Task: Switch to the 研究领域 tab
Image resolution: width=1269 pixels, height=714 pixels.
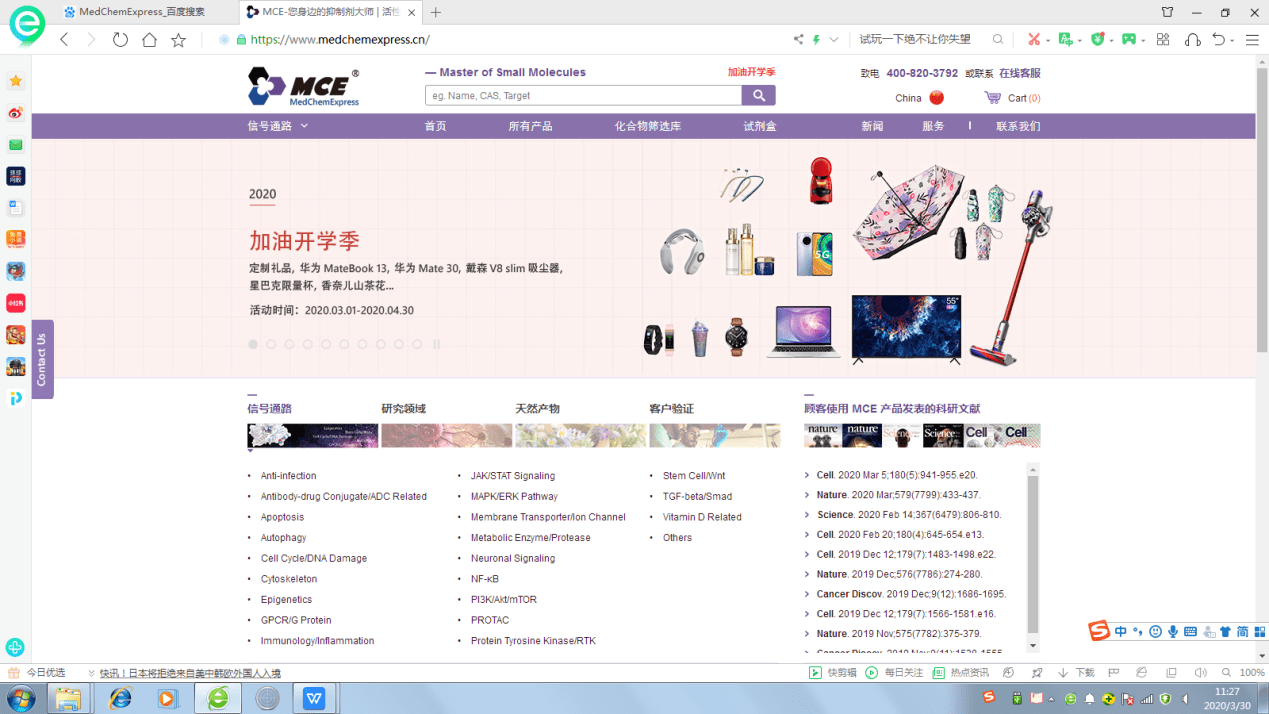Action: (404, 408)
